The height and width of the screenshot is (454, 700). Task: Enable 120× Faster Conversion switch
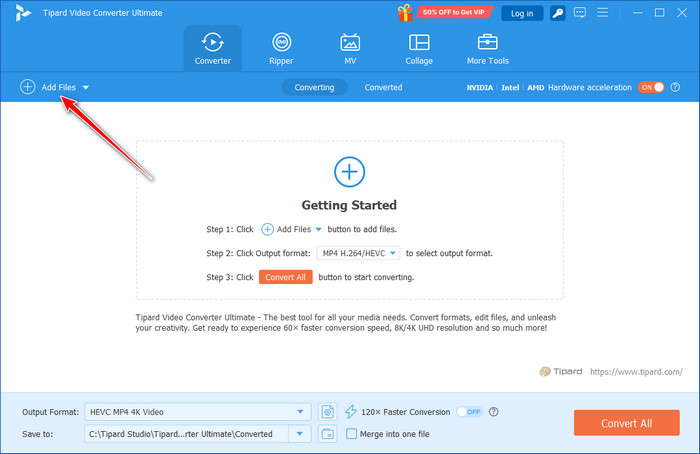coord(470,411)
